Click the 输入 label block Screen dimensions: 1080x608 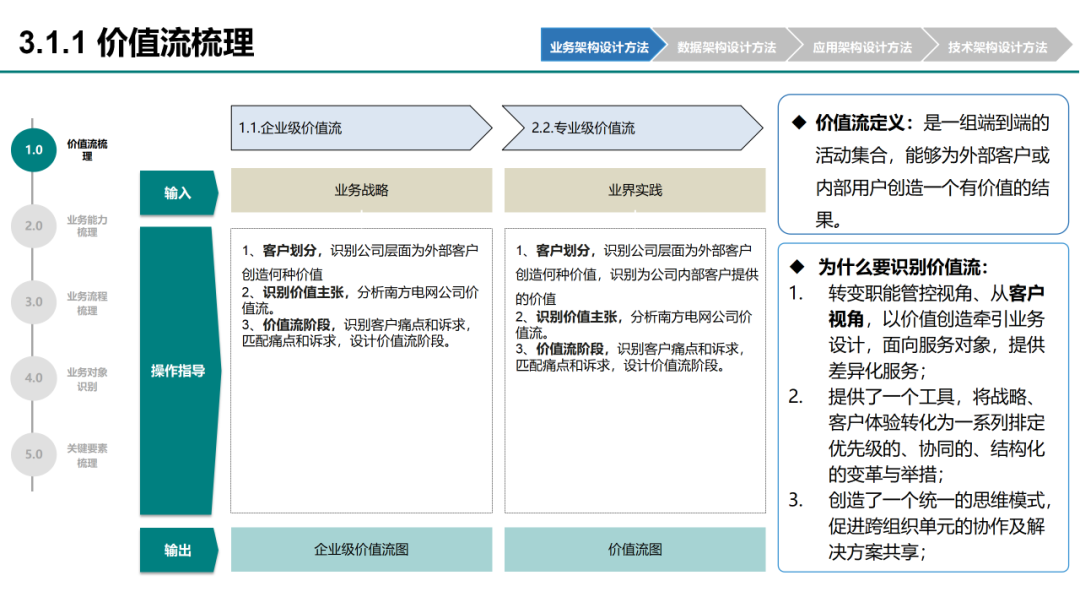[x=178, y=193]
